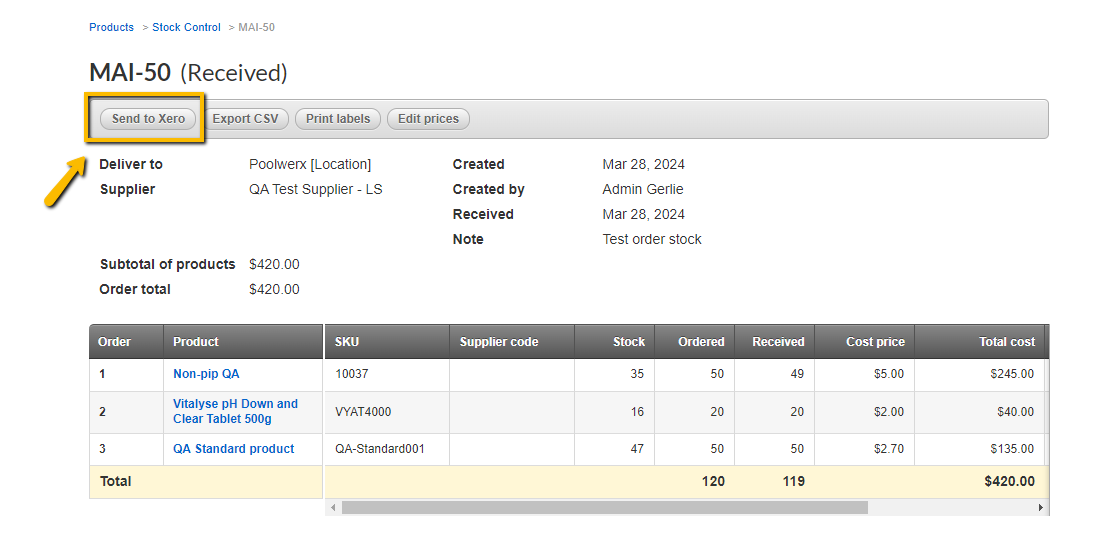Go to Products breadcrumb link
The width and height of the screenshot is (1106, 555).
pos(111,27)
